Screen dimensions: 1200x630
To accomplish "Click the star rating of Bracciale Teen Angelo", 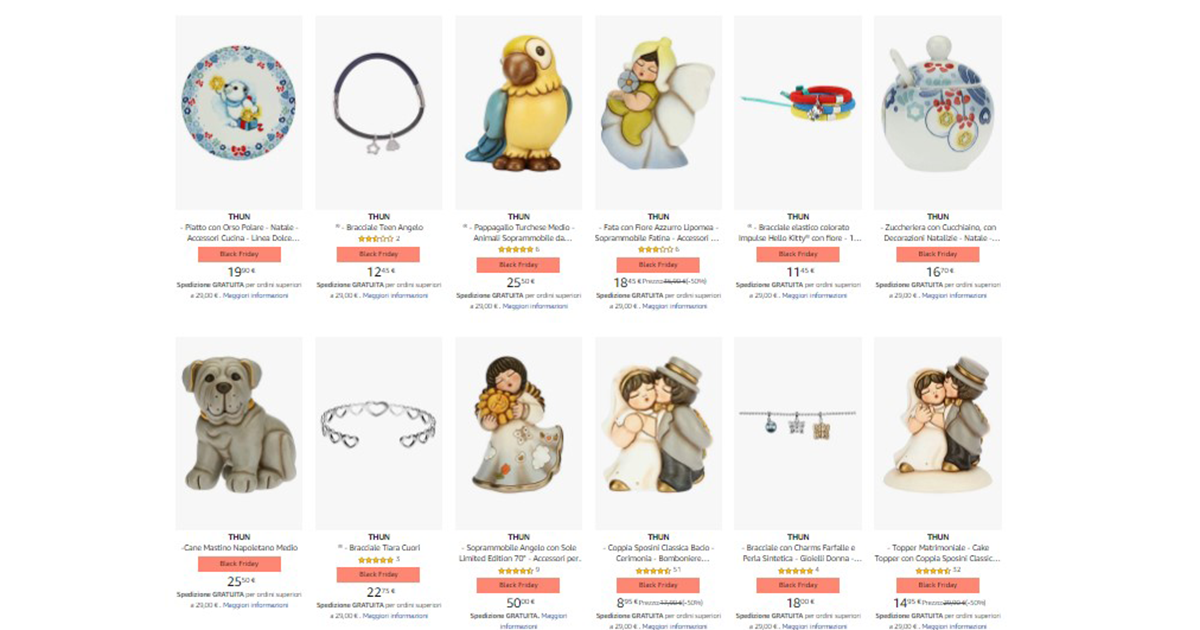I will click(x=375, y=240).
